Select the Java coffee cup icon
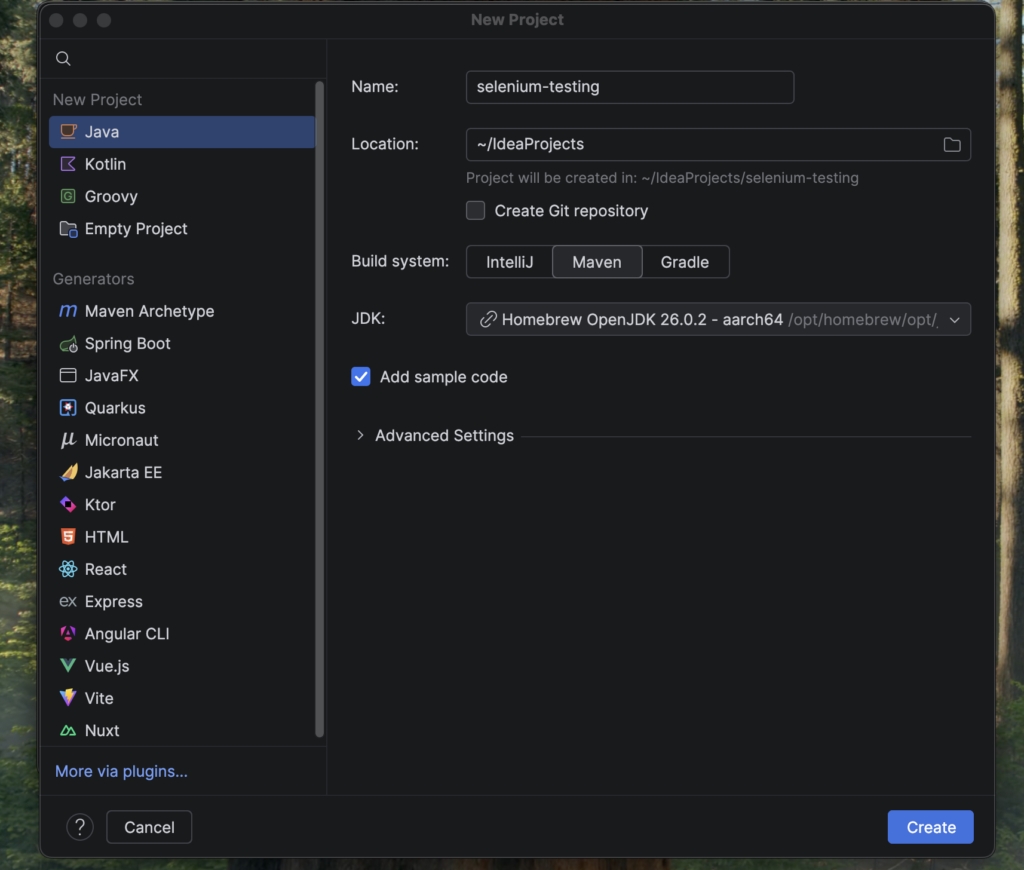The width and height of the screenshot is (1024, 870). (68, 132)
